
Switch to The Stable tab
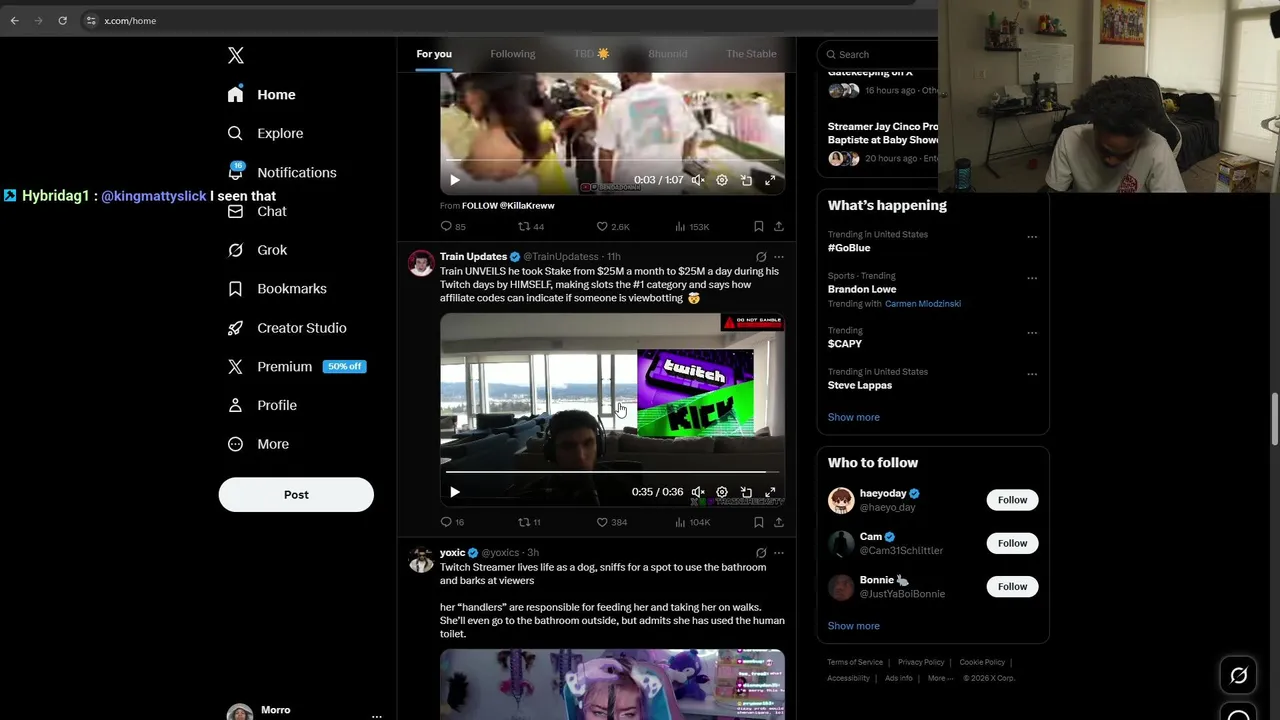tap(751, 54)
